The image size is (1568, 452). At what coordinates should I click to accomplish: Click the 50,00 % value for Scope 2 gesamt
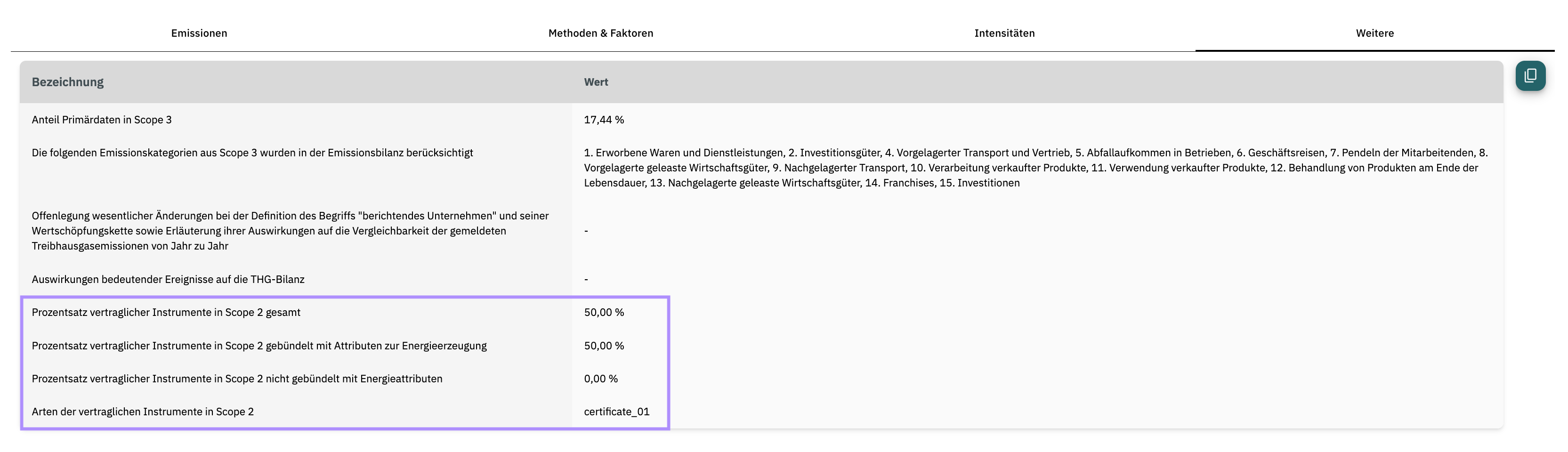click(604, 313)
